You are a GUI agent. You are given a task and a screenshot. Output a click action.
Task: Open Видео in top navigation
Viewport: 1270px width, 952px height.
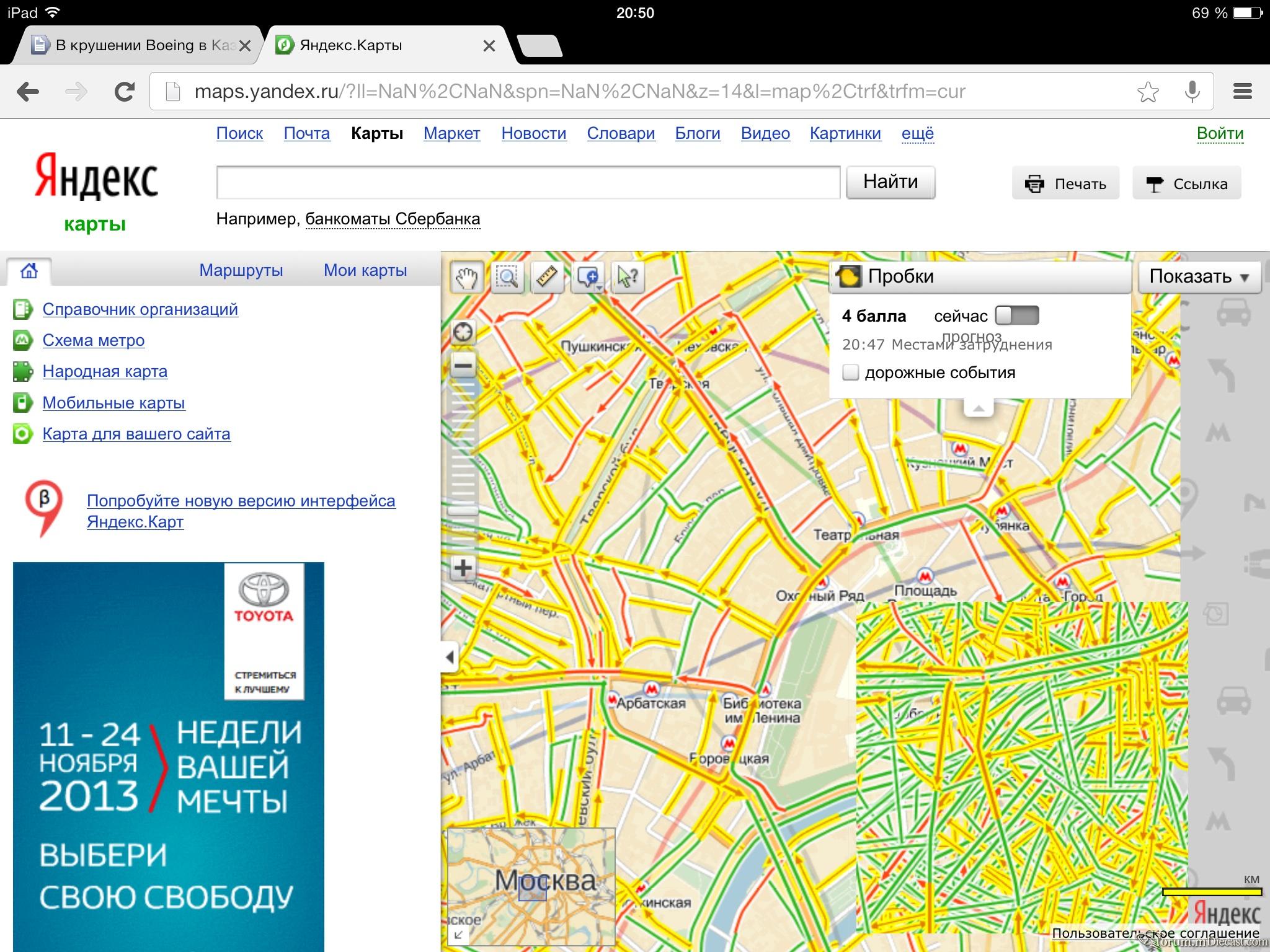point(765,133)
